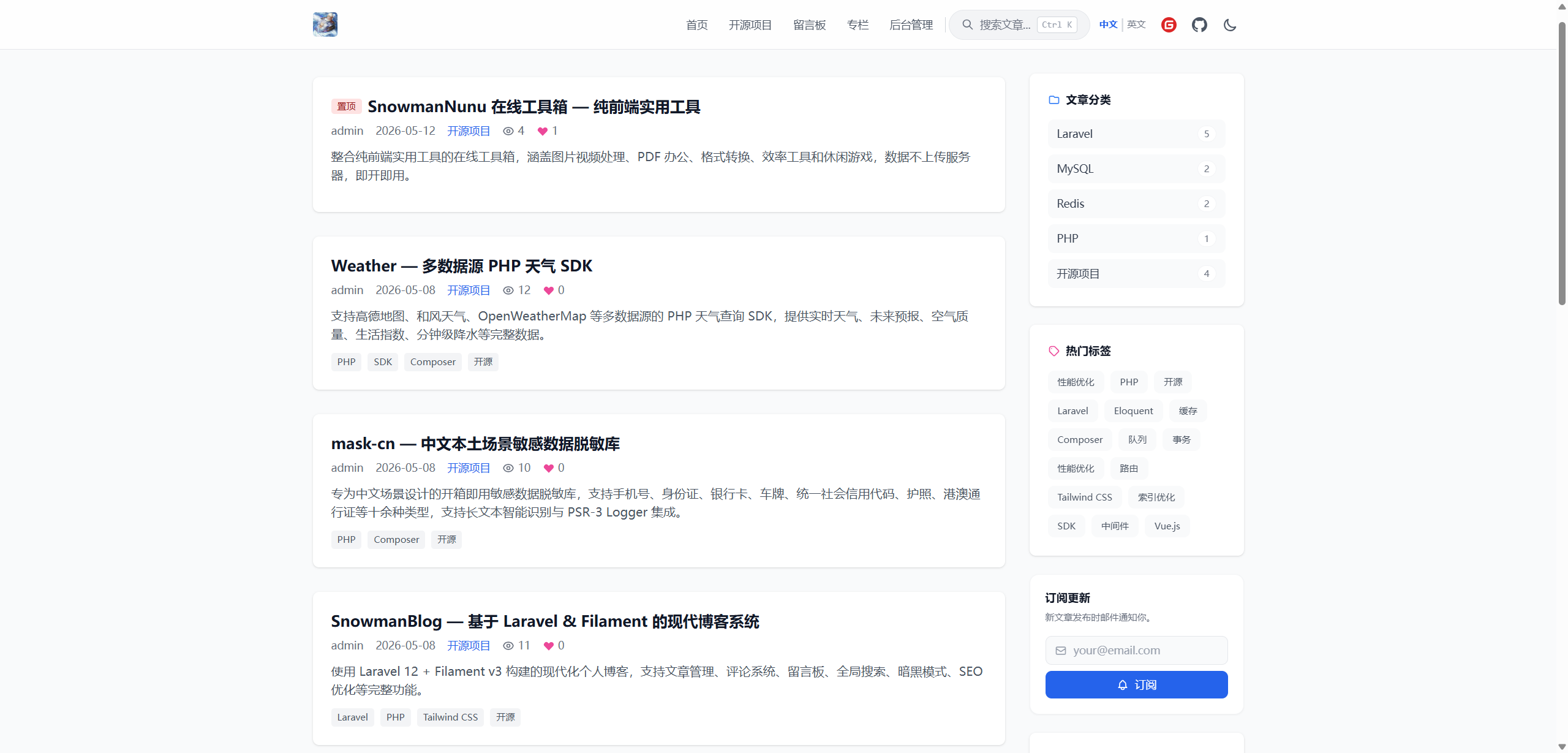
Task: Click 缓存 hot tag
Action: click(1188, 411)
